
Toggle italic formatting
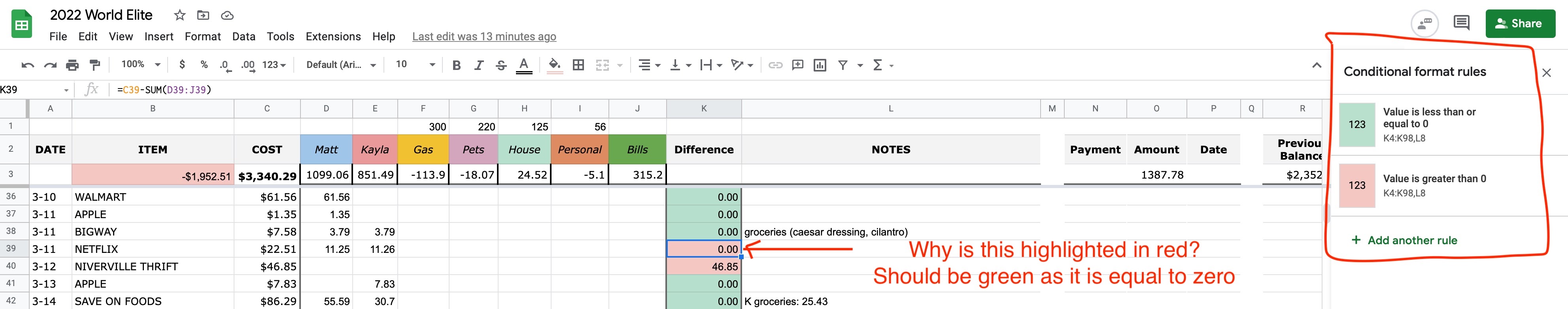pos(479,65)
